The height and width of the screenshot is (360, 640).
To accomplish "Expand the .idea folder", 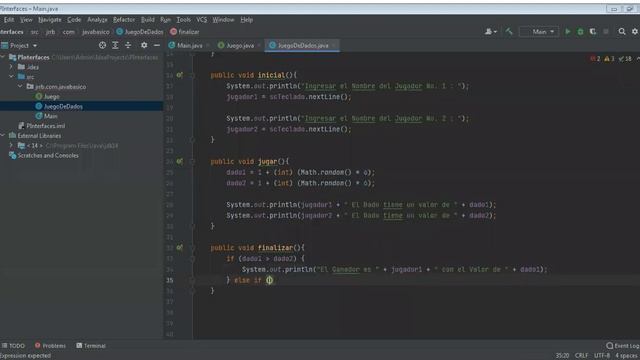I will (x=11, y=67).
